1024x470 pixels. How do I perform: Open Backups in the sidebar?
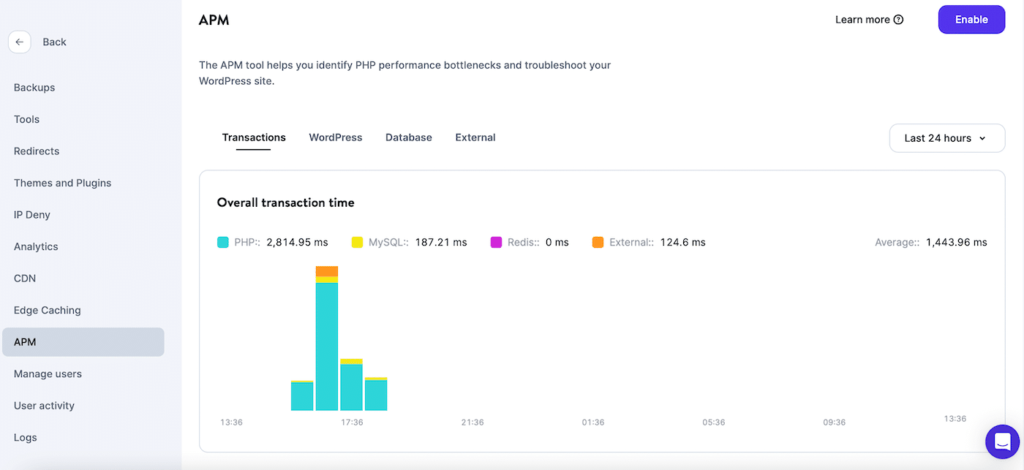[34, 88]
